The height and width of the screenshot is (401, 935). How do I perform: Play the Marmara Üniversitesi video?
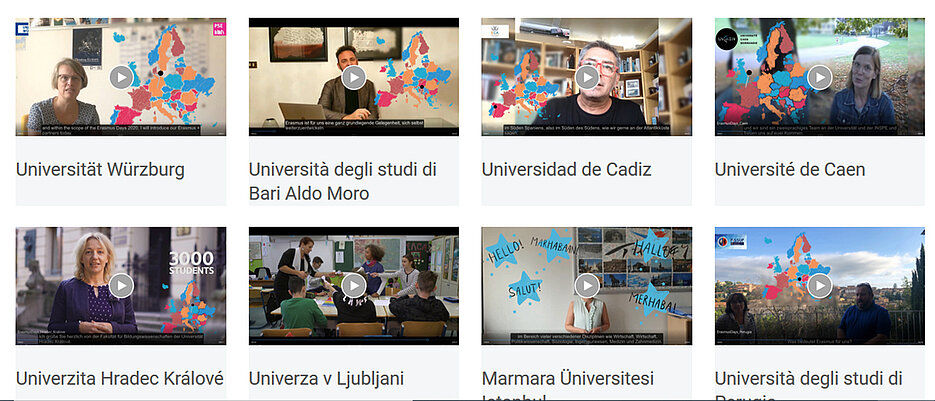pyautogui.click(x=587, y=286)
